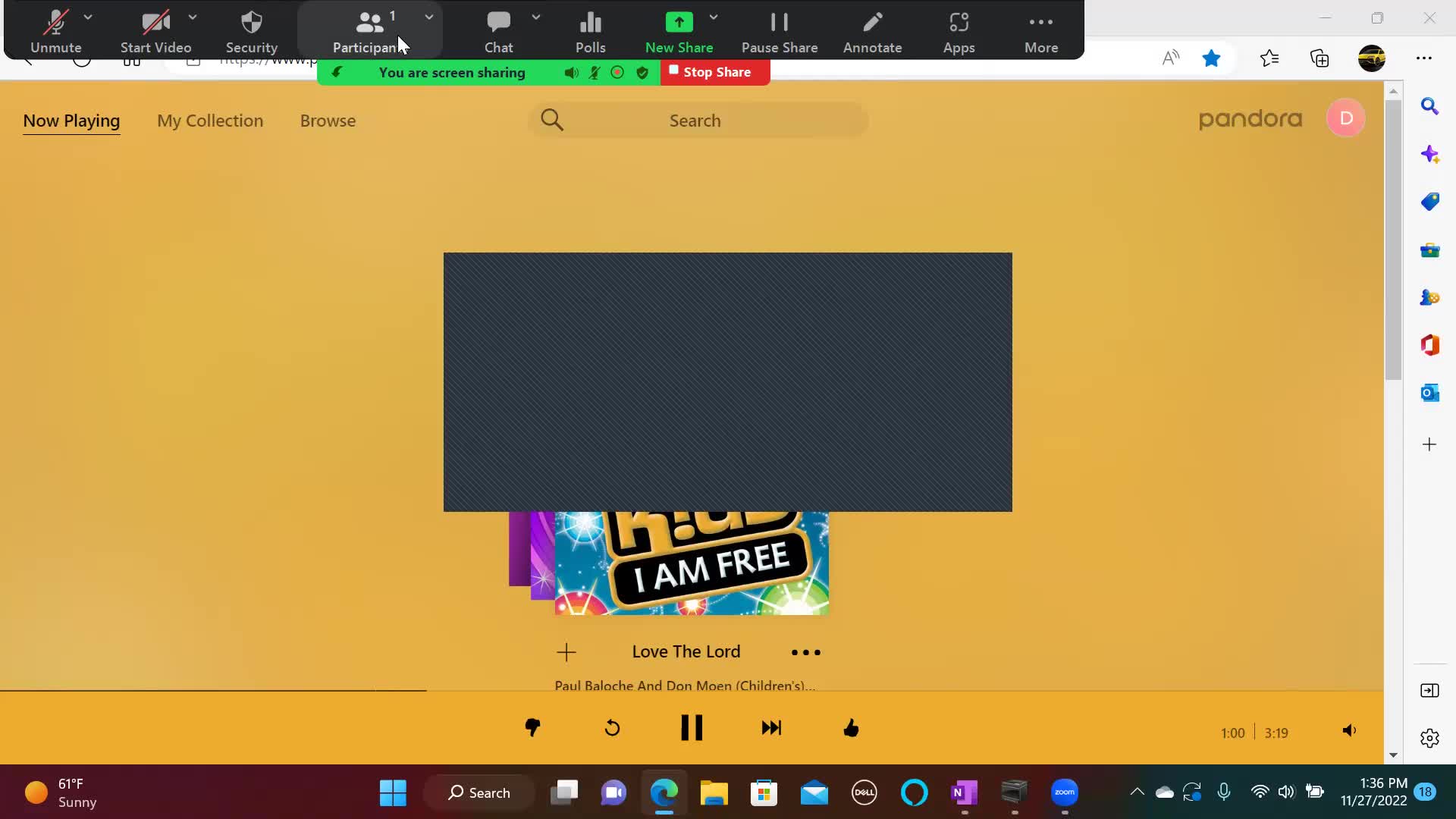1456x819 pixels.
Task: Open Edge Collections
Action: (x=1319, y=58)
